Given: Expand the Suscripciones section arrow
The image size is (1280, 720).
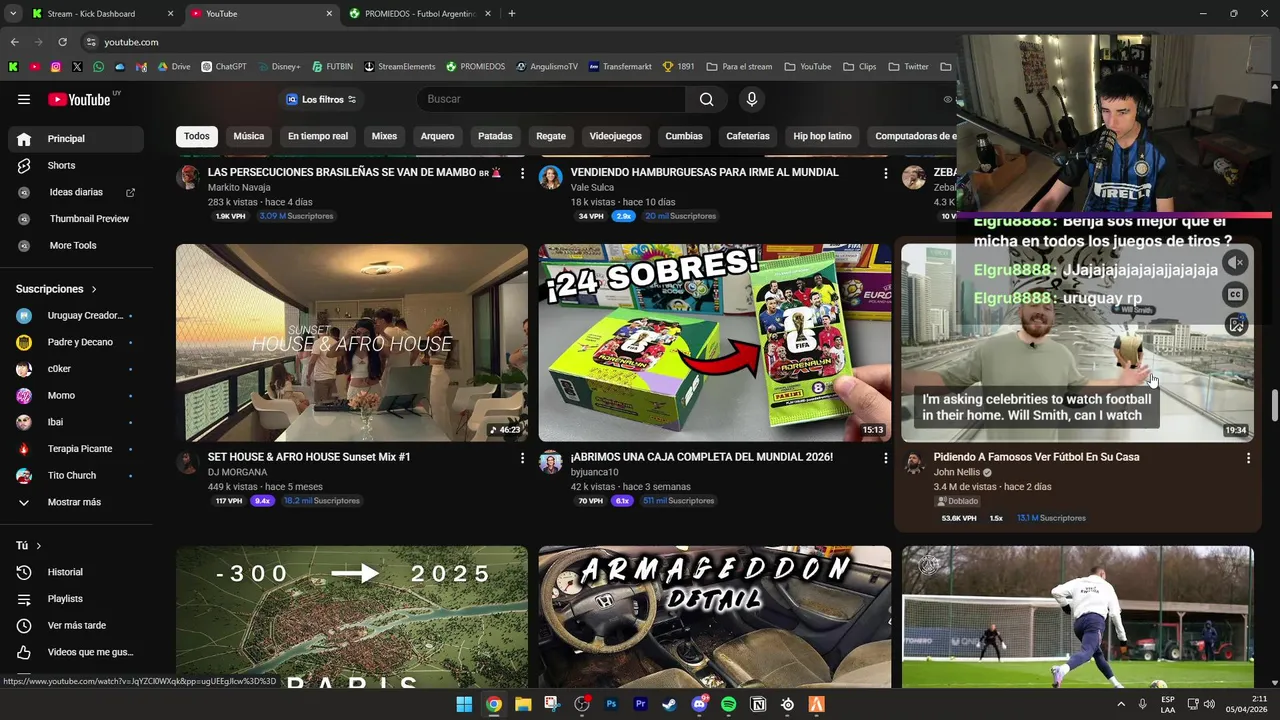Looking at the screenshot, I should [x=94, y=289].
